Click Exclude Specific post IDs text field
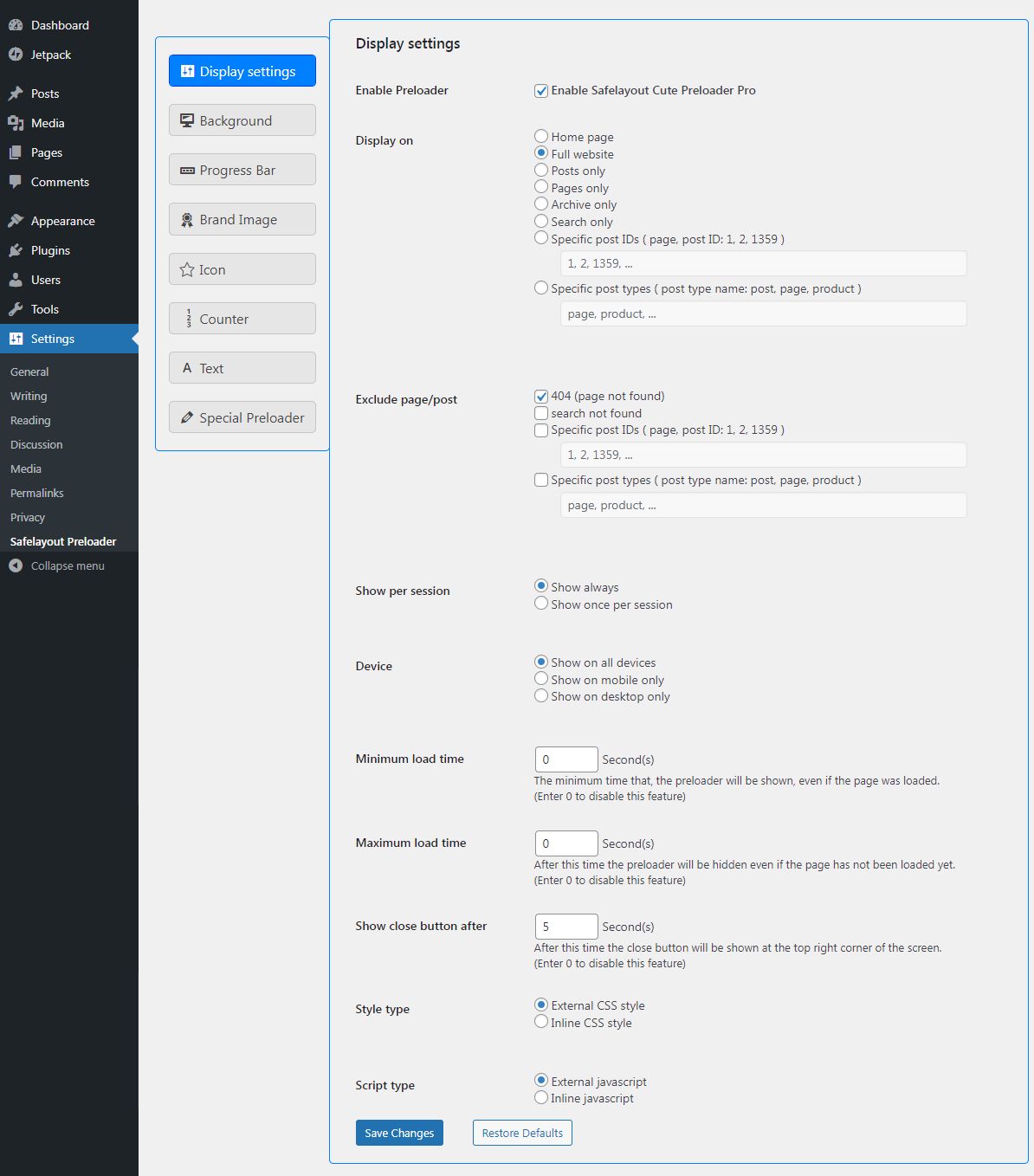Screen dimensions: 1034x1176 pos(764,455)
